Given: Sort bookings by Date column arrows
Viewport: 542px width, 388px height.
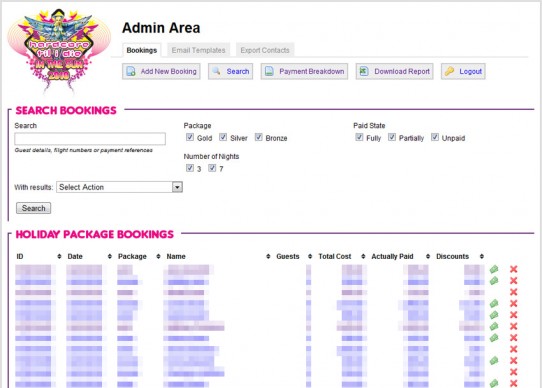Looking at the screenshot, I should tap(110, 256).
